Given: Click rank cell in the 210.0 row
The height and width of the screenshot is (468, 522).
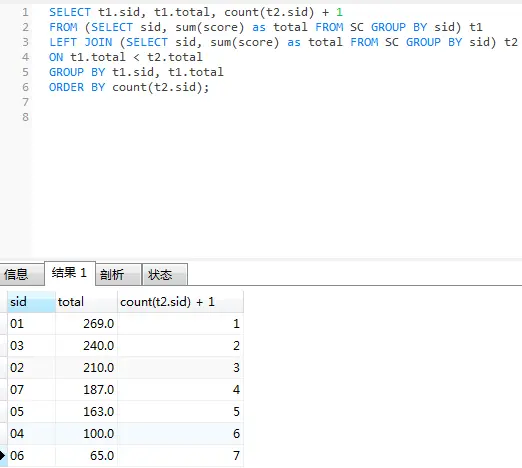Looking at the screenshot, I should pos(180,368).
